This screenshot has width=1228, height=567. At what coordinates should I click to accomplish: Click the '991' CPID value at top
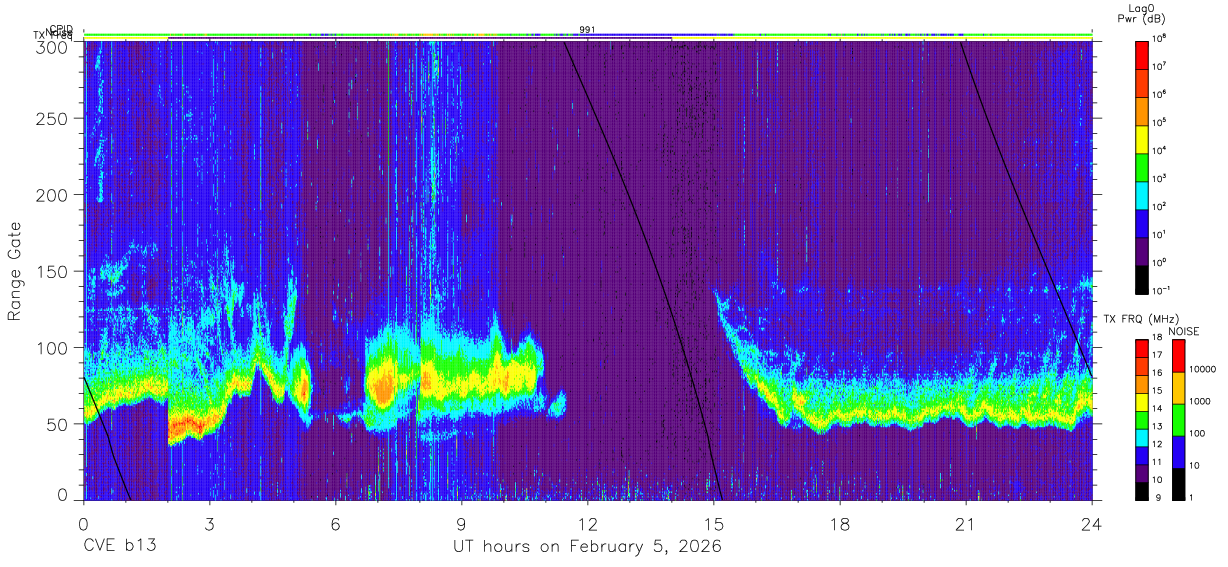point(587,30)
